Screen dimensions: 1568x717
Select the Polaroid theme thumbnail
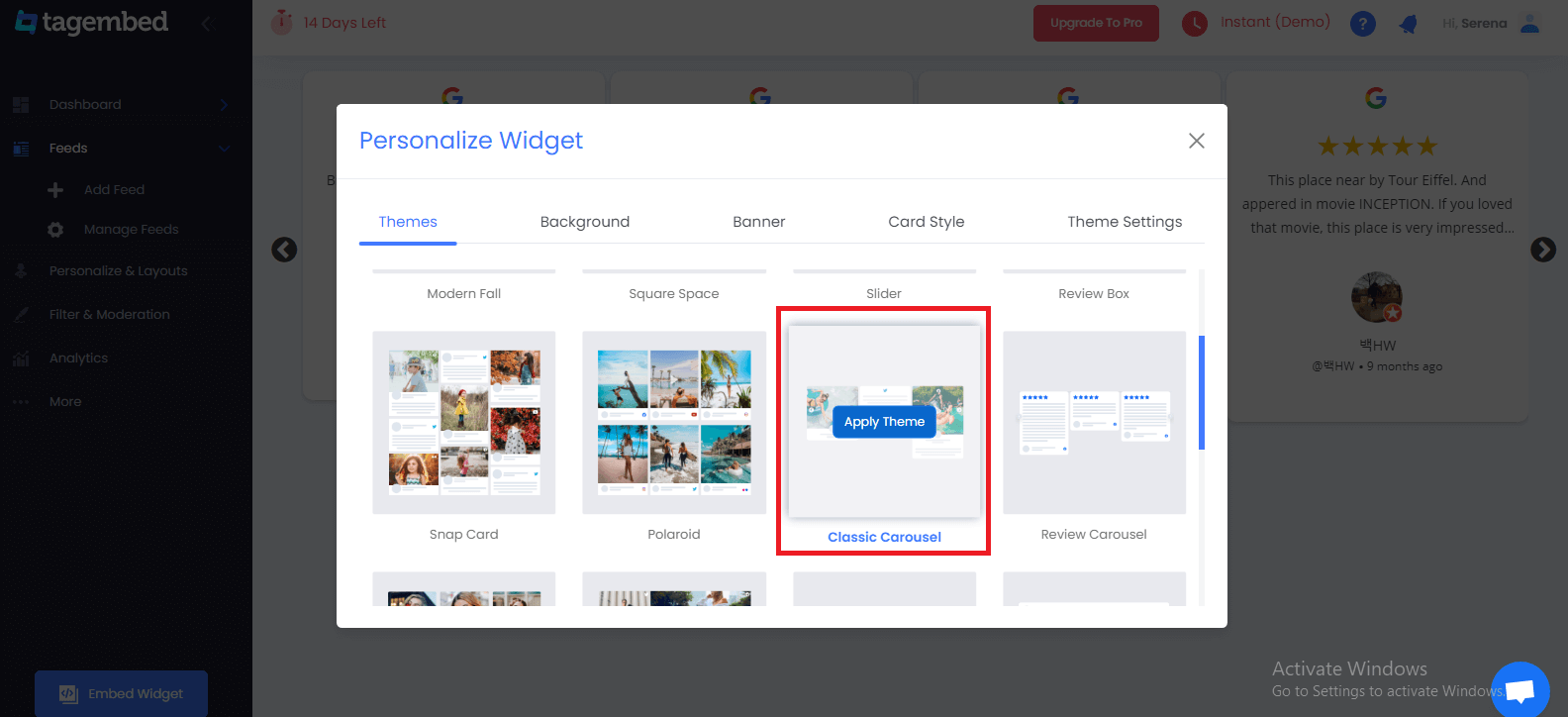(674, 423)
